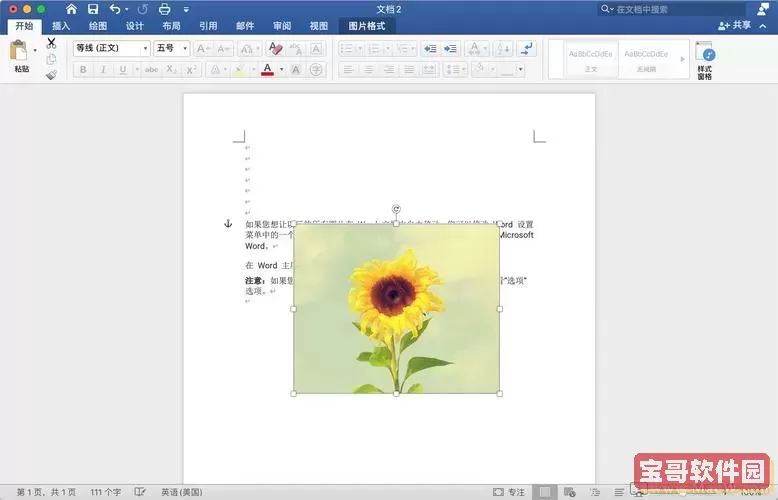Viewport: 778px width, 500px height.
Task: Click the phonetic guide icon
Action: click(296, 49)
